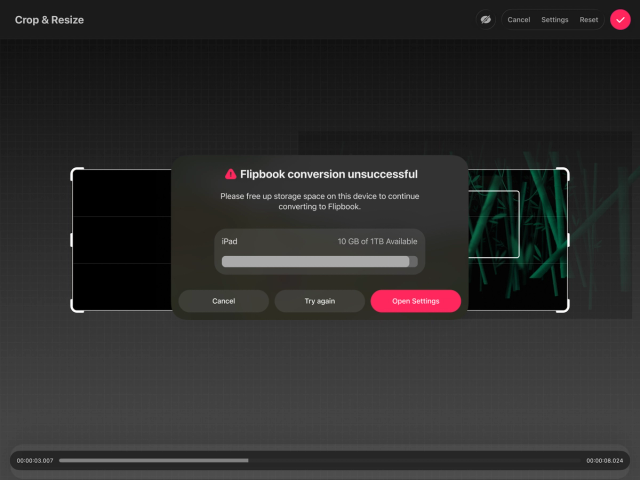Screen dimensions: 640x480
Task: Click the left edge crop handle
Action: click(x=72, y=240)
